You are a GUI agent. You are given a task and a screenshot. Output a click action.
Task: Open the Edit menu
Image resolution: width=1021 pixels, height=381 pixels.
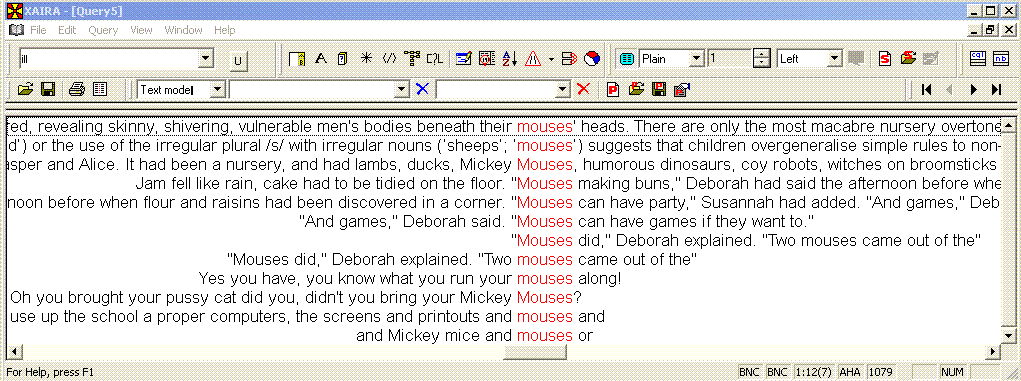67,30
